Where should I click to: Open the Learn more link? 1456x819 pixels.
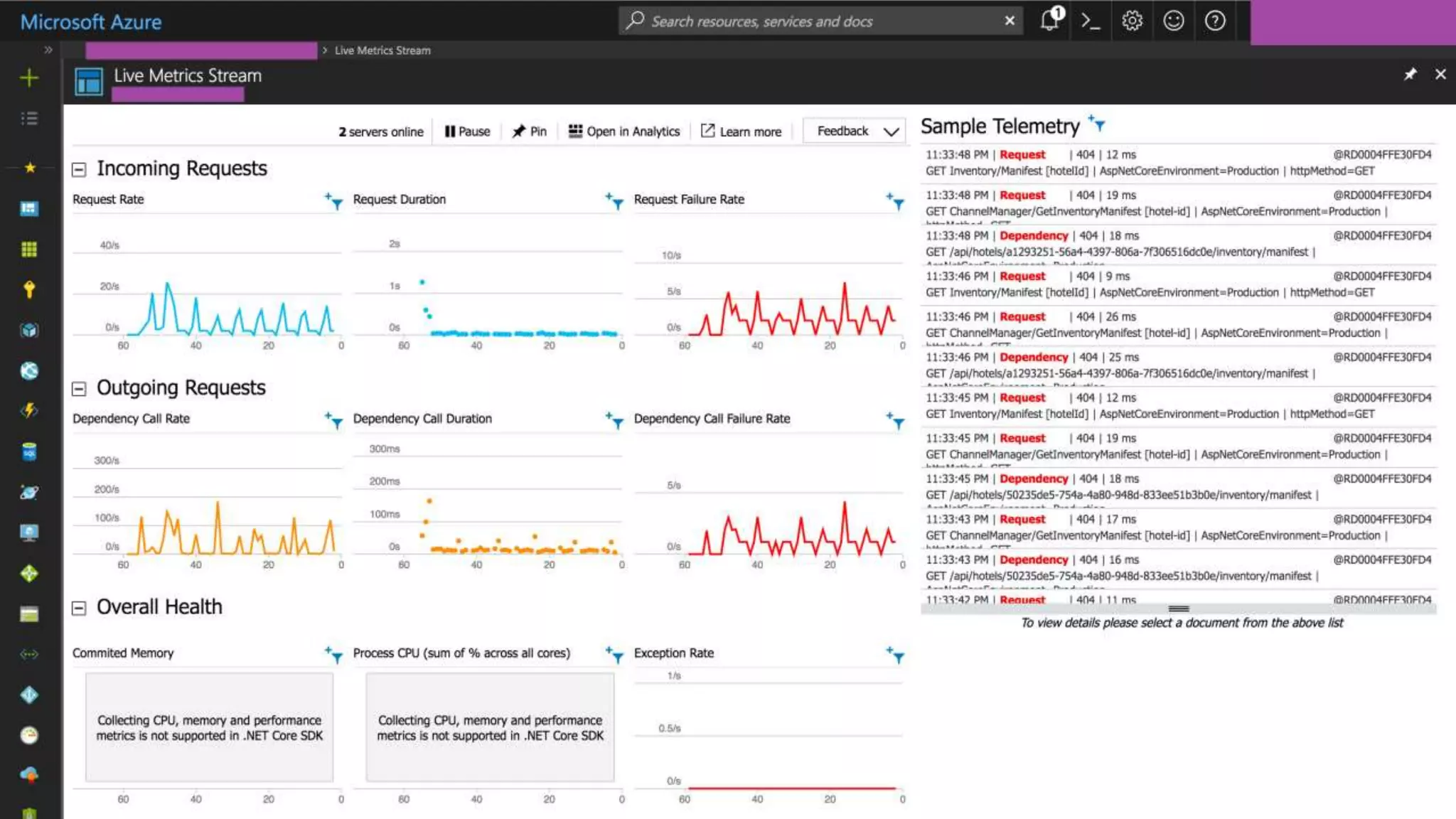coord(742,132)
